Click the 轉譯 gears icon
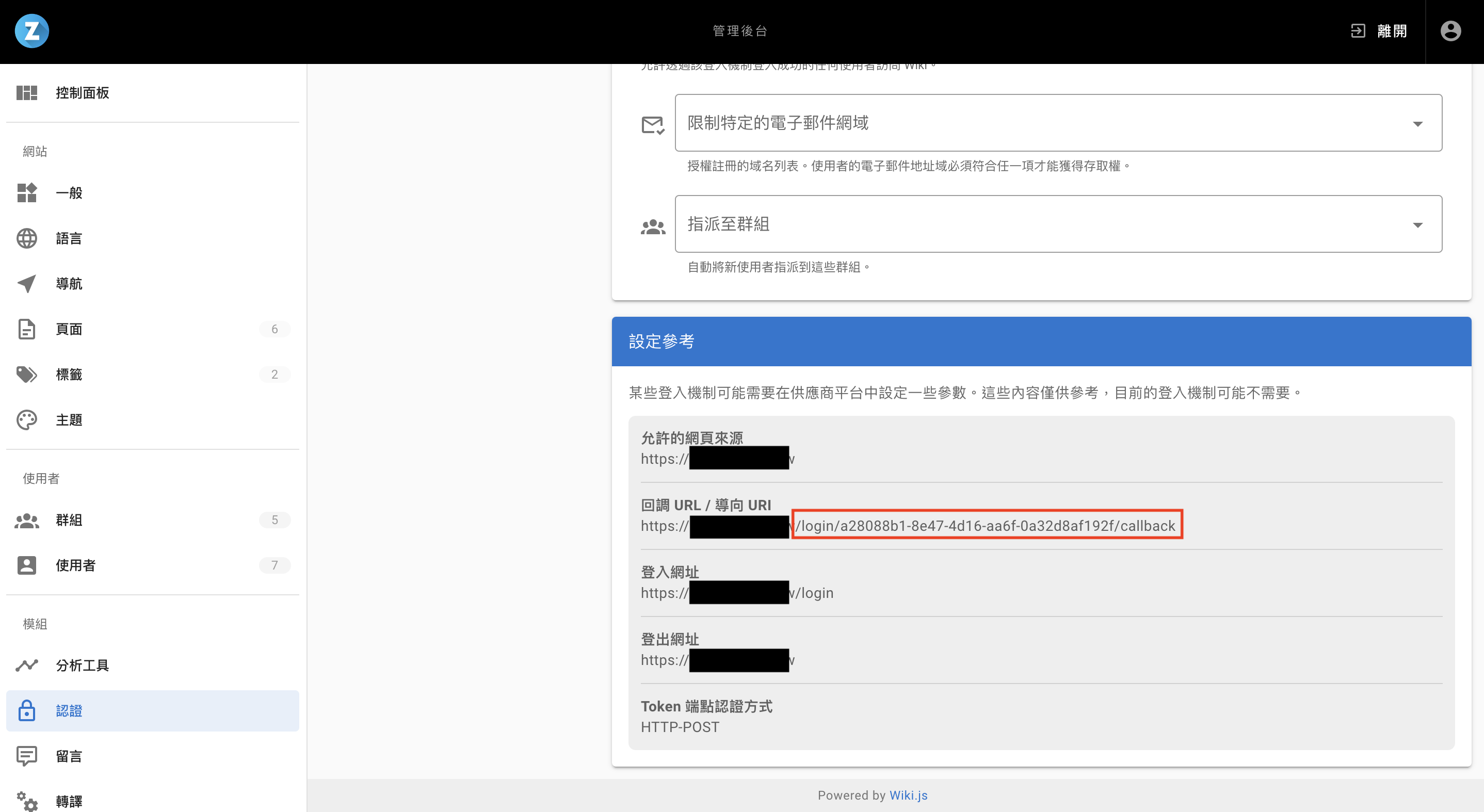The width and height of the screenshot is (1484, 812). tap(26, 801)
